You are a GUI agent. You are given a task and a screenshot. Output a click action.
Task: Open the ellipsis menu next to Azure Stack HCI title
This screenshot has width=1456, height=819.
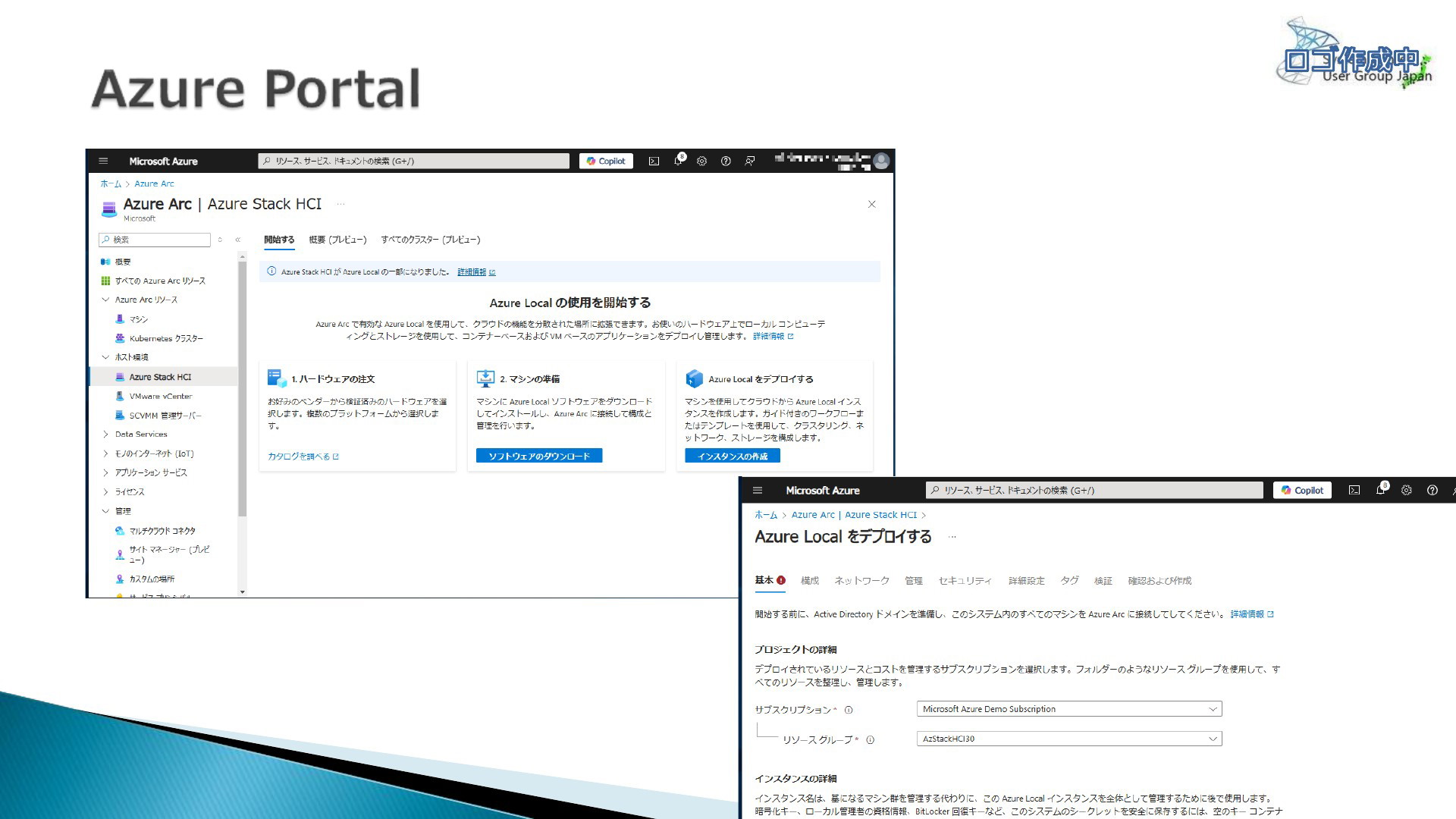(340, 203)
